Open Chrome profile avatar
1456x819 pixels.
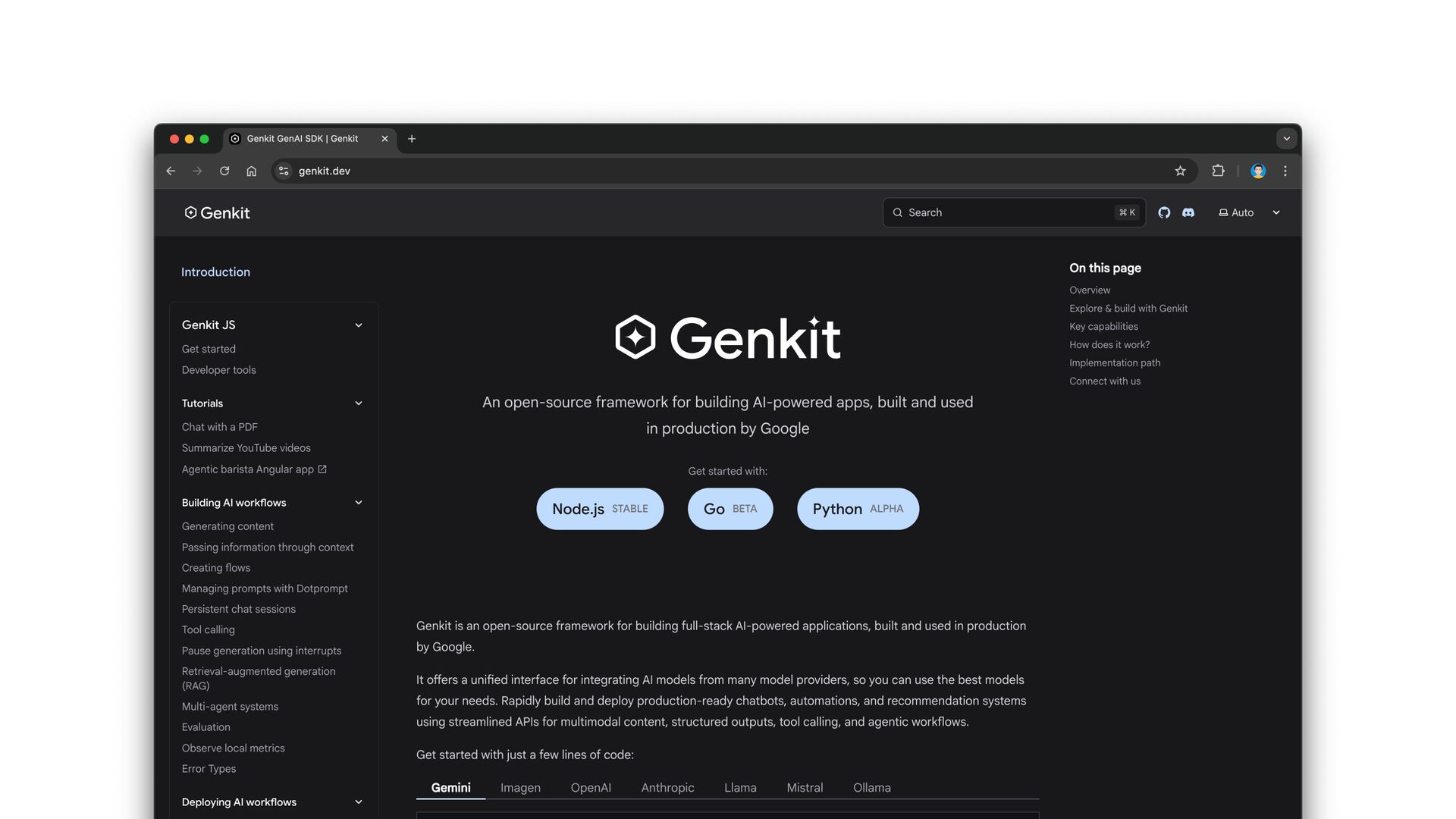tap(1258, 171)
